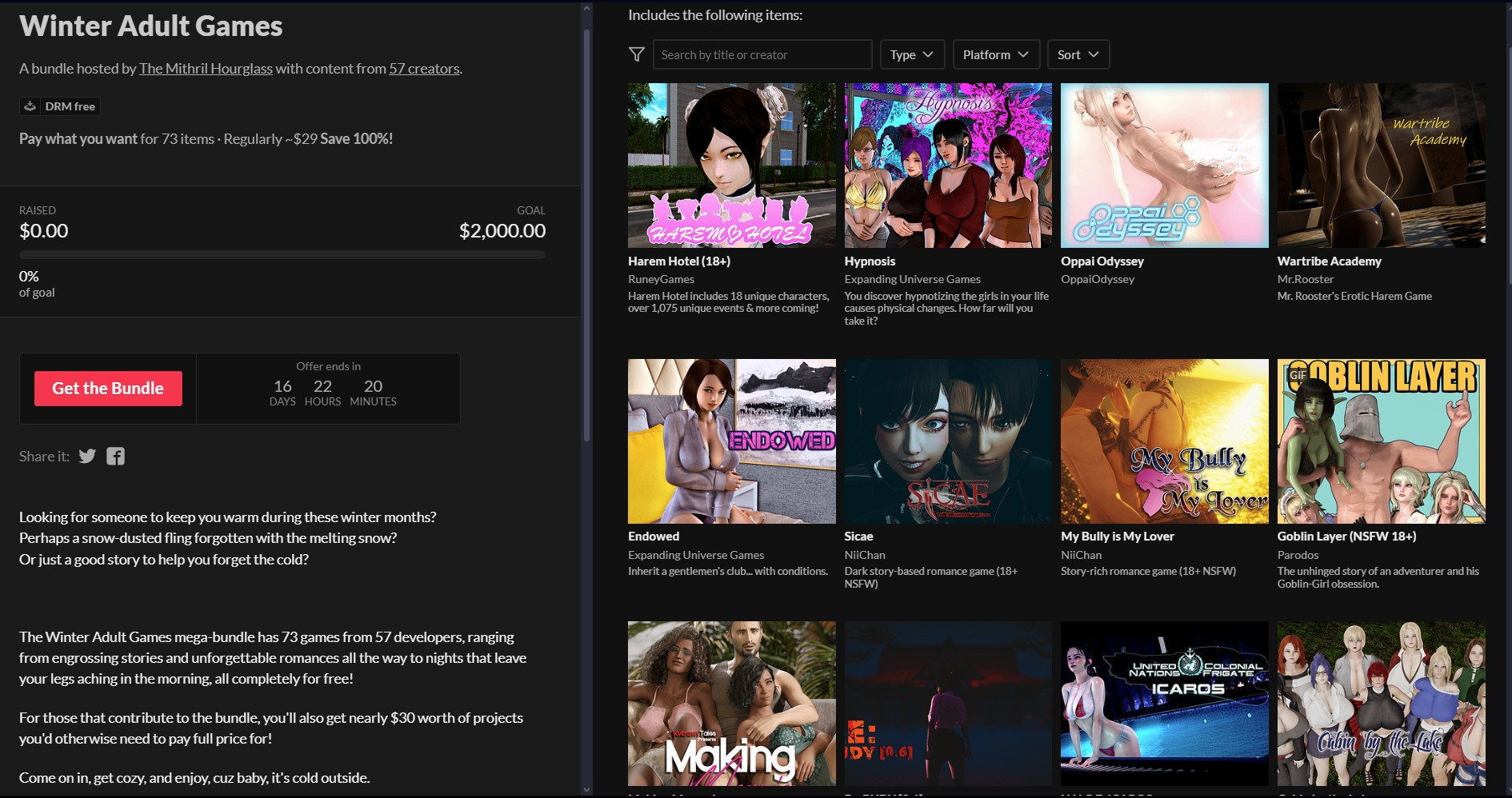1512x798 pixels.
Task: Open Oppai Odyssey title link
Action: click(1102, 261)
